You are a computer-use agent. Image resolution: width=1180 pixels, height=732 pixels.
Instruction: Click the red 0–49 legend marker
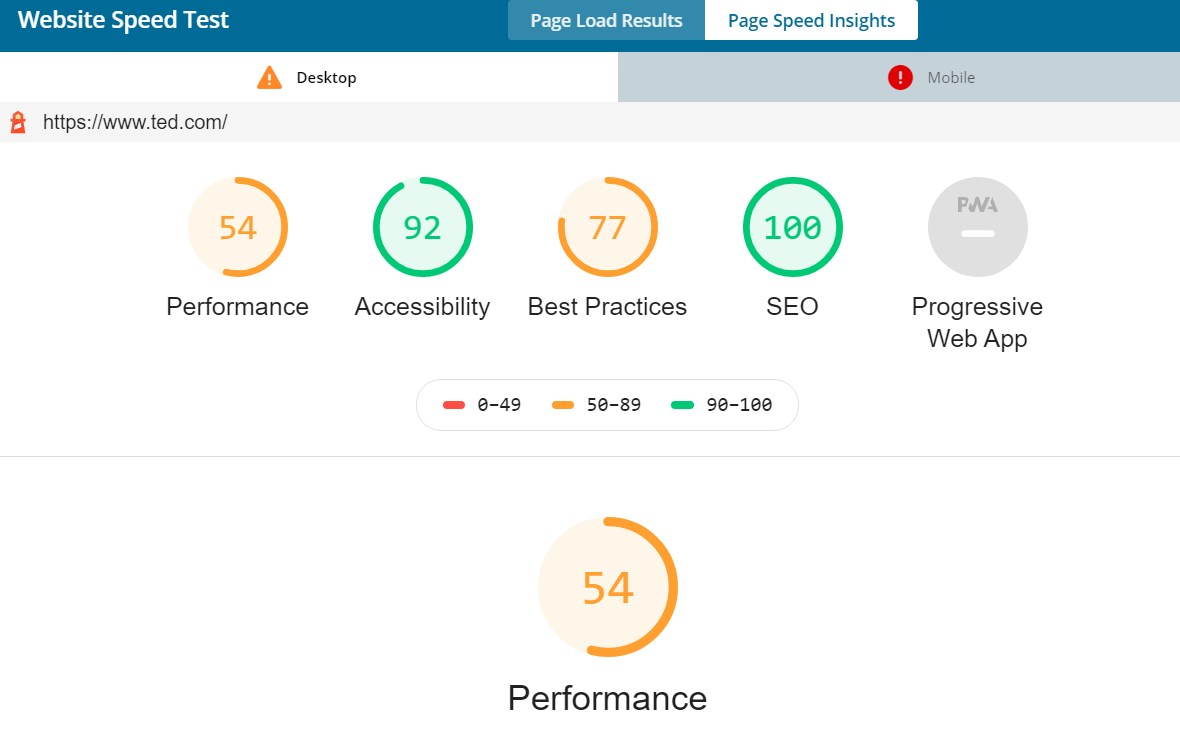[454, 405]
